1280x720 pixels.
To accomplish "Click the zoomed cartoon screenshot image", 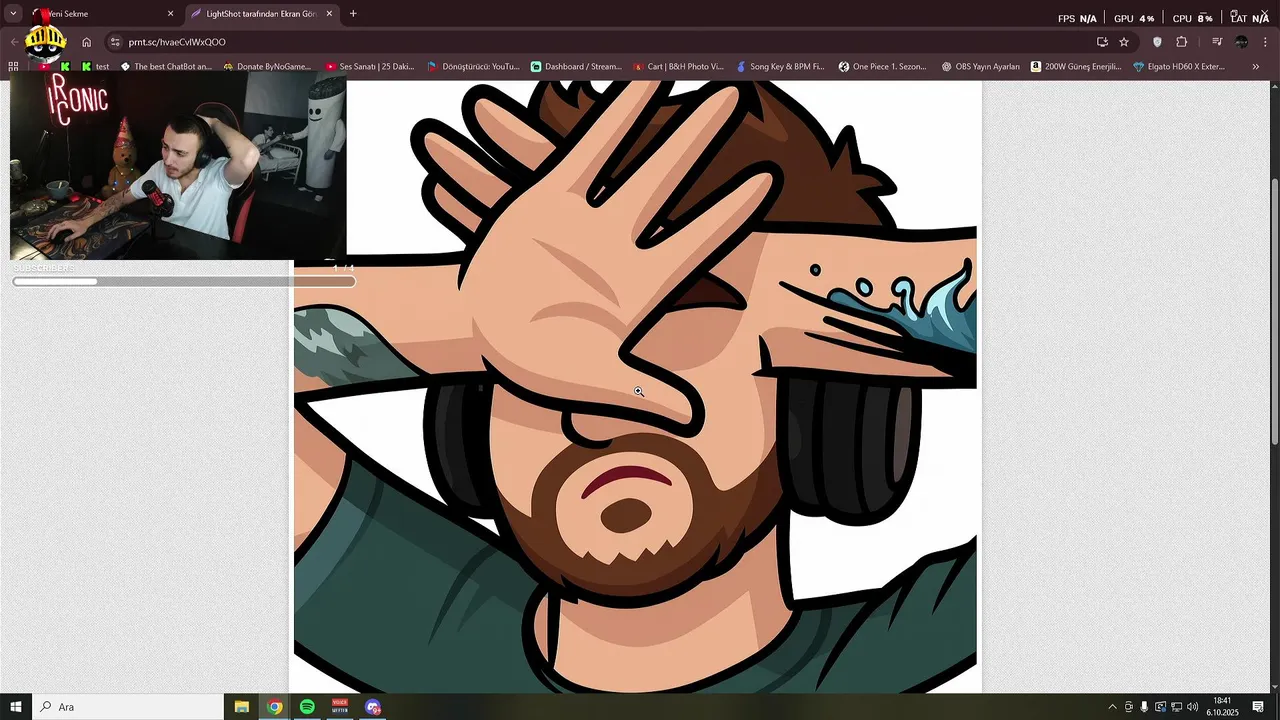I will tap(635, 386).
